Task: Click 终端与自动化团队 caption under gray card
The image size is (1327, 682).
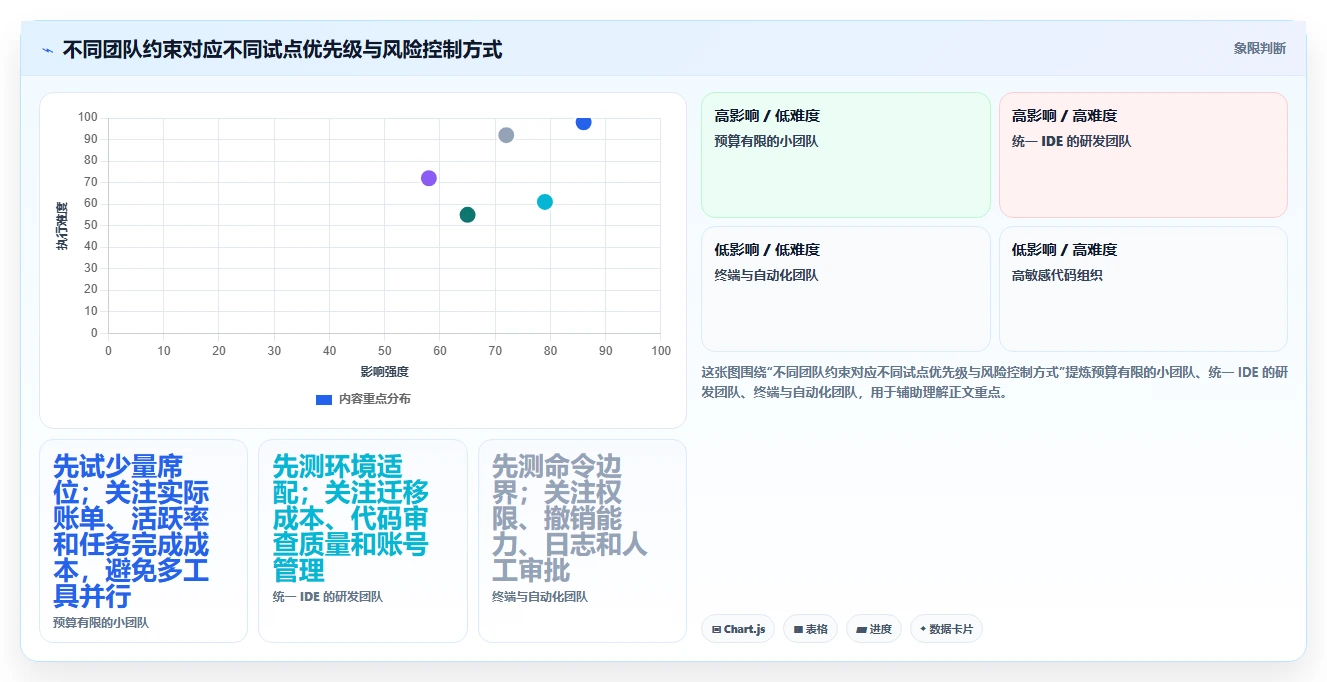Action: [540, 596]
